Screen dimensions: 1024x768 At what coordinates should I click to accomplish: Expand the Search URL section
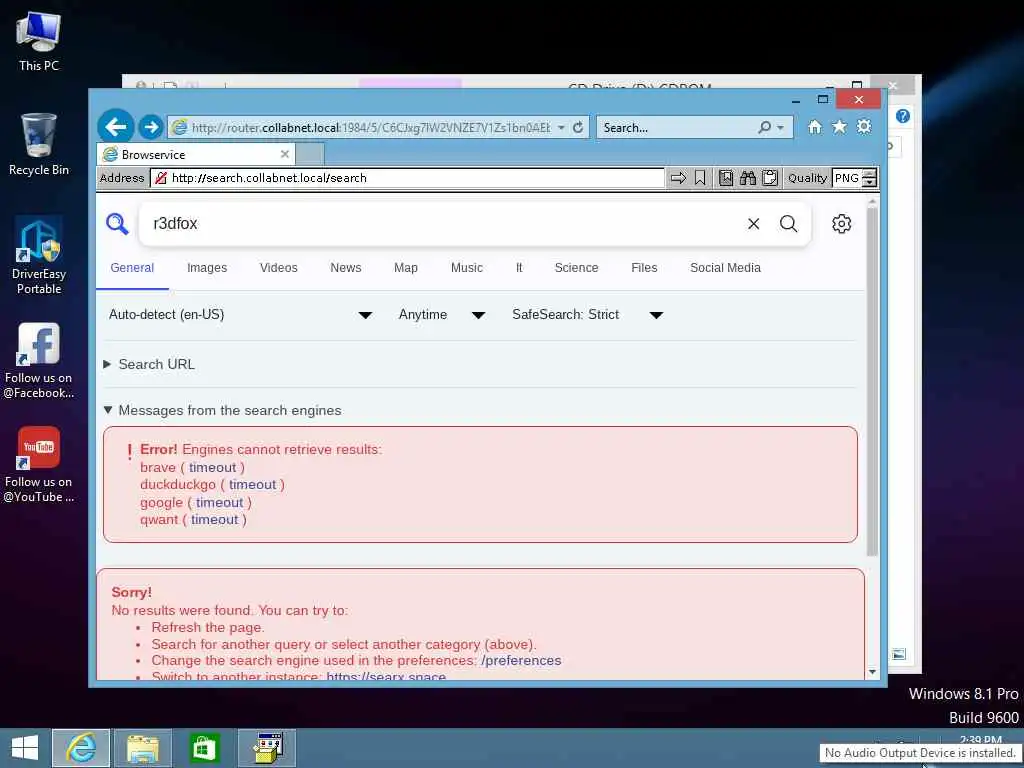click(x=149, y=364)
